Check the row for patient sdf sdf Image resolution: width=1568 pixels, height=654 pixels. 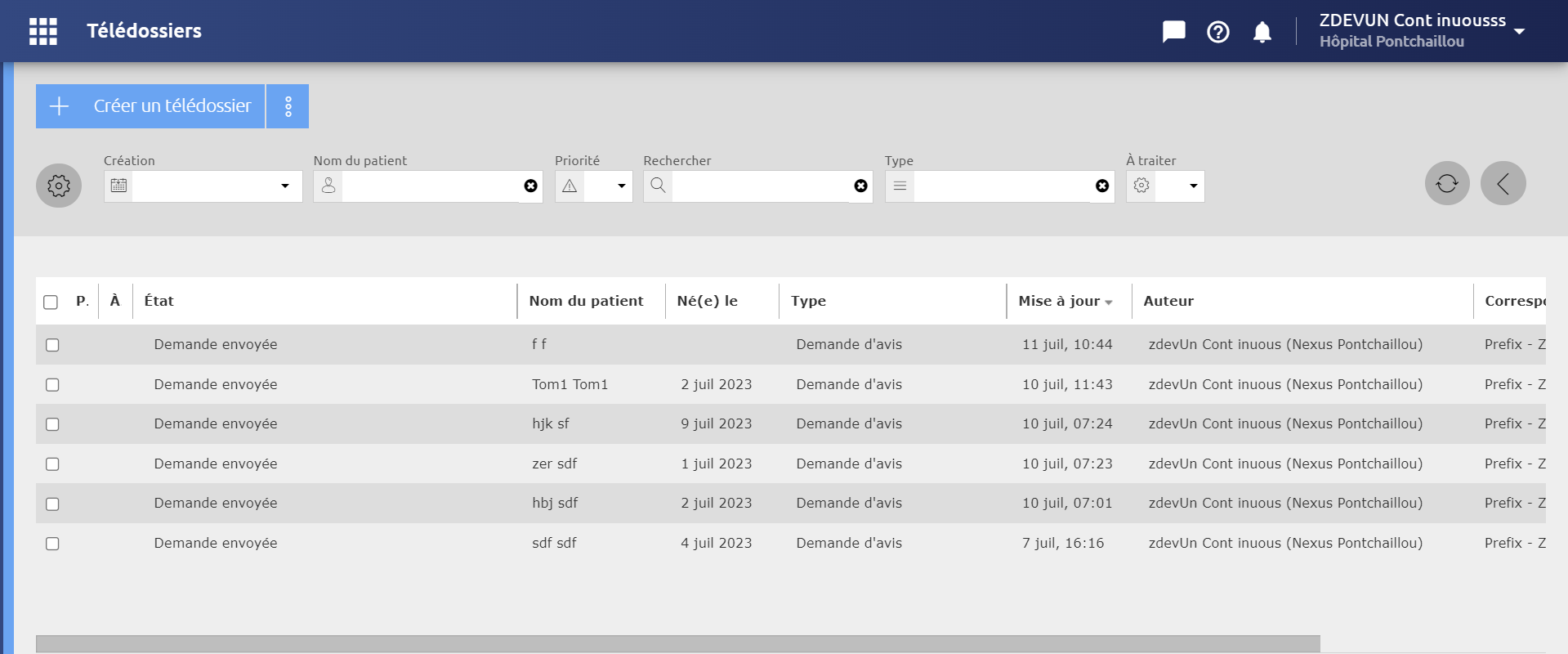tap(52, 544)
